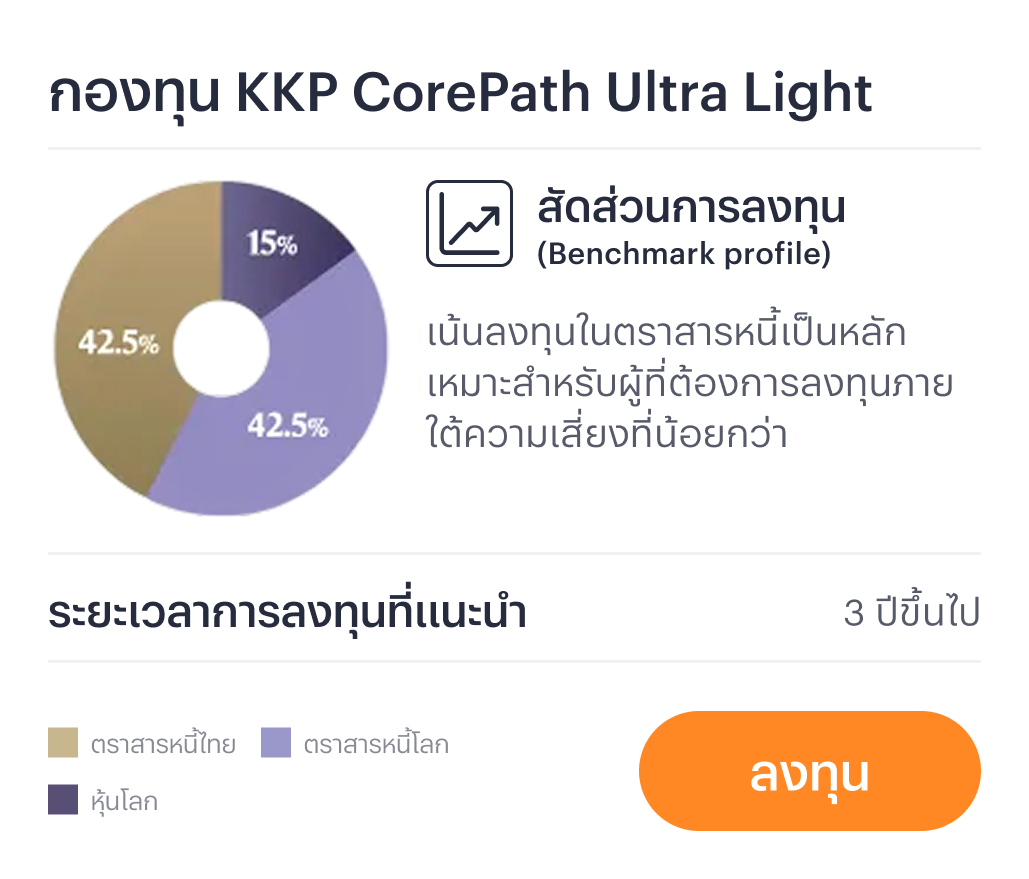Click the benchmark profile chart icon
The height and width of the screenshot is (879, 1029).
[x=469, y=223]
